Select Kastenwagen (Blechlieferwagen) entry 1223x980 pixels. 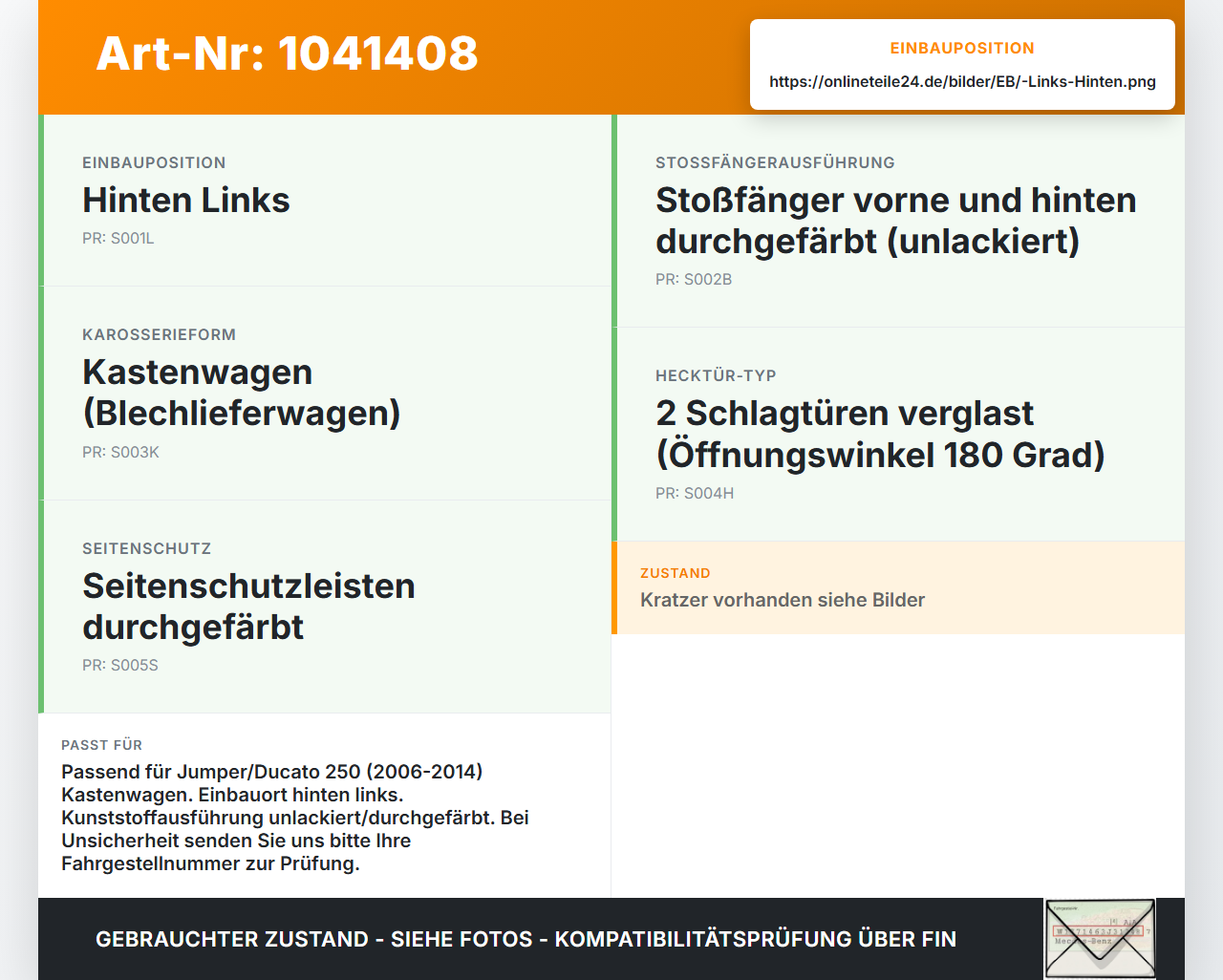242,393
